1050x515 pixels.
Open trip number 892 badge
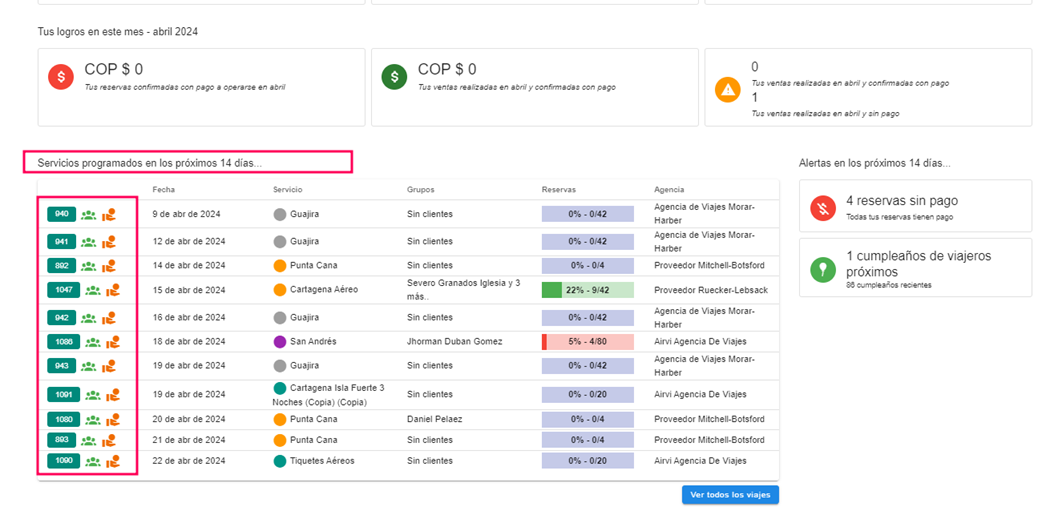(x=62, y=266)
